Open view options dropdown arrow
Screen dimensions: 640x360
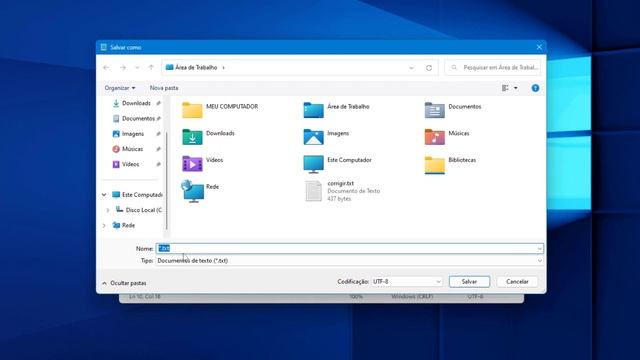pos(516,88)
